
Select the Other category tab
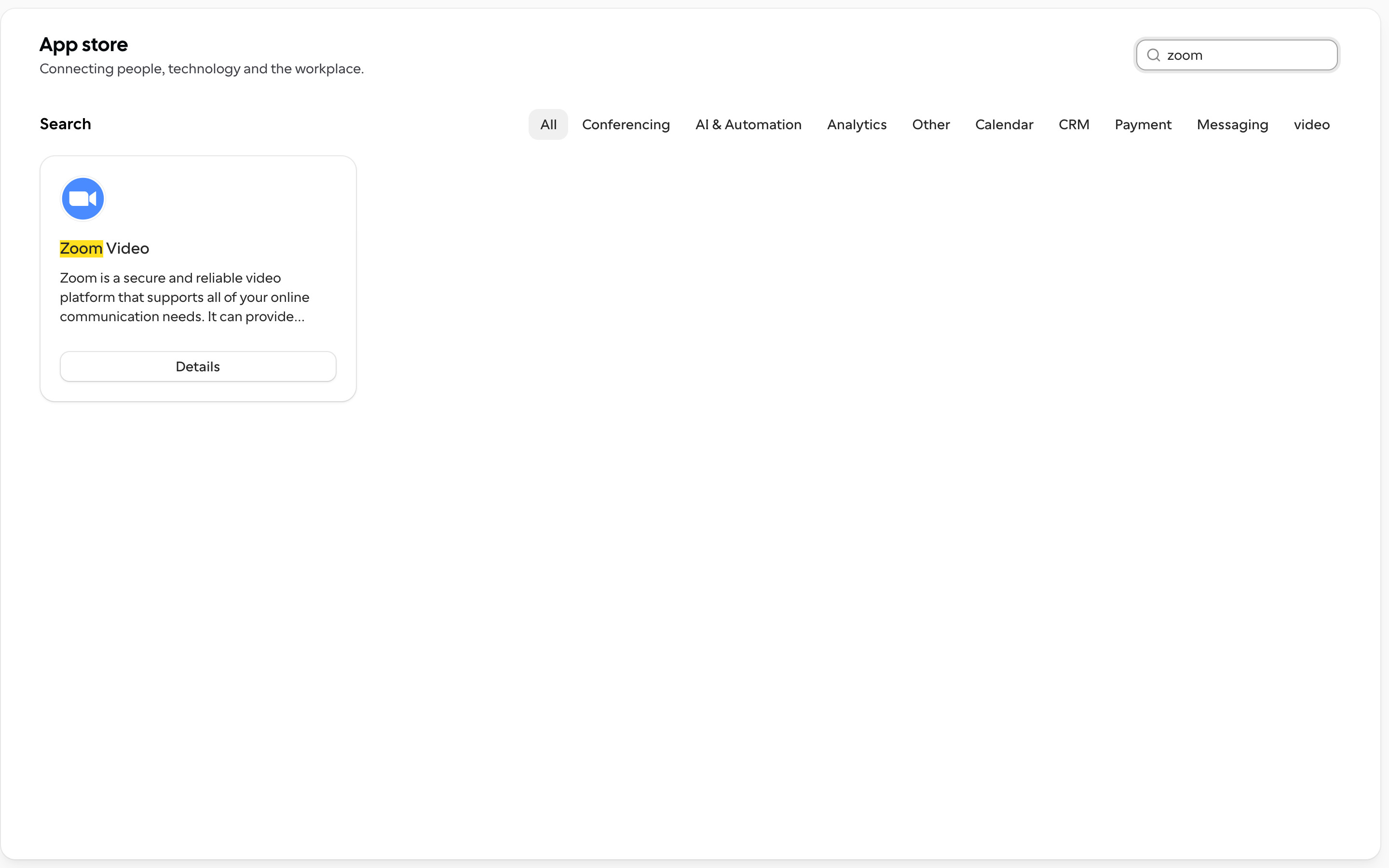pyautogui.click(x=930, y=124)
